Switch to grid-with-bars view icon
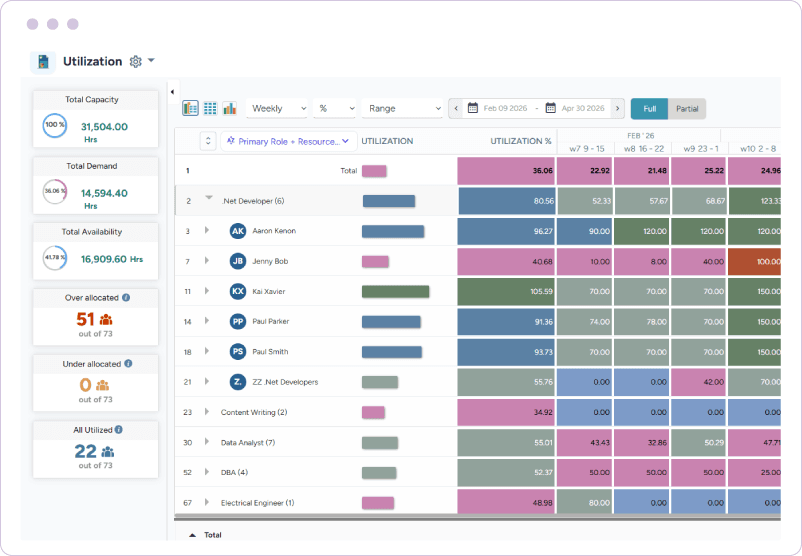This screenshot has width=802, height=556. [x=190, y=108]
